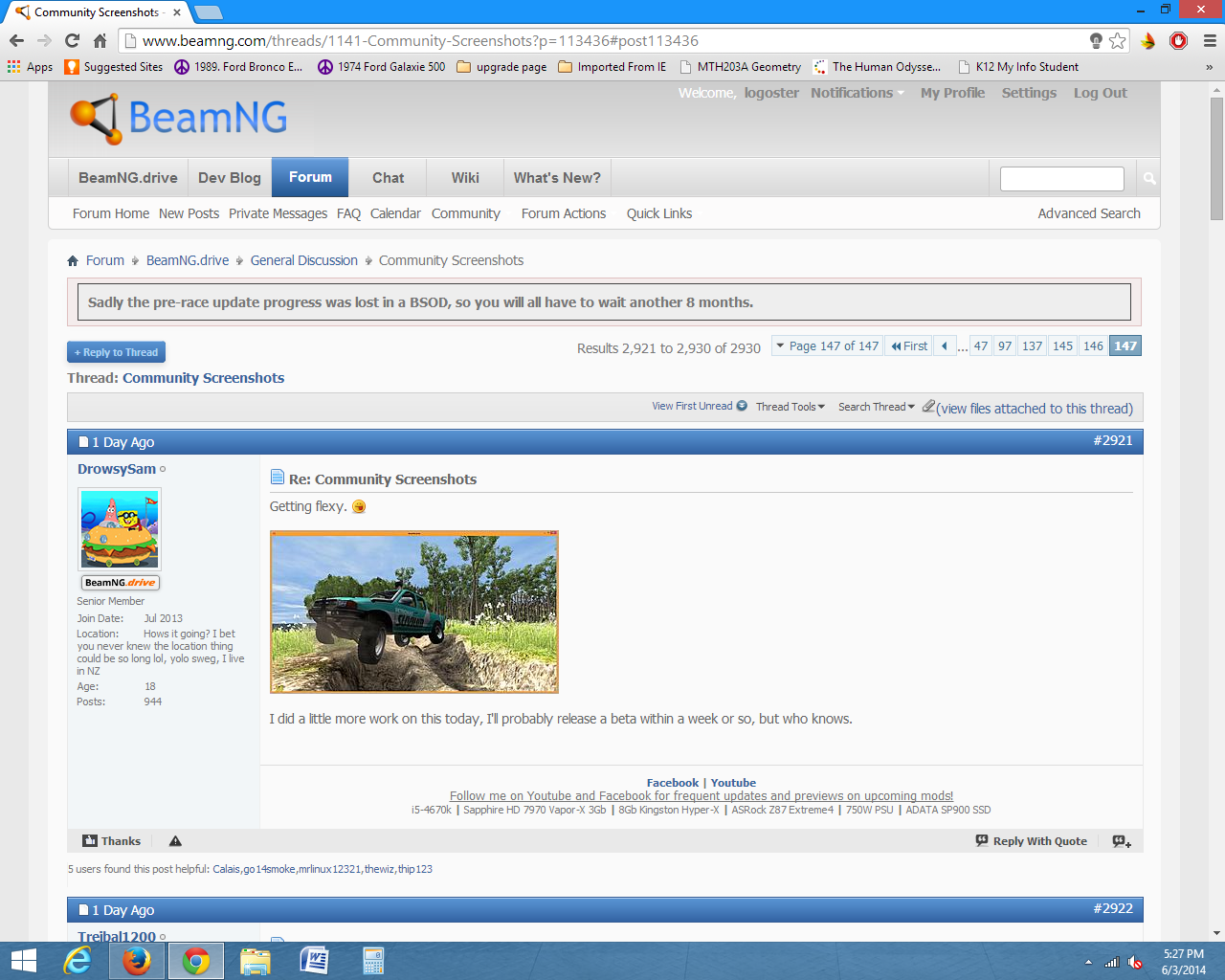Open the General Discussion breadcrumb link
This screenshot has height=980, width=1225.
click(303, 260)
